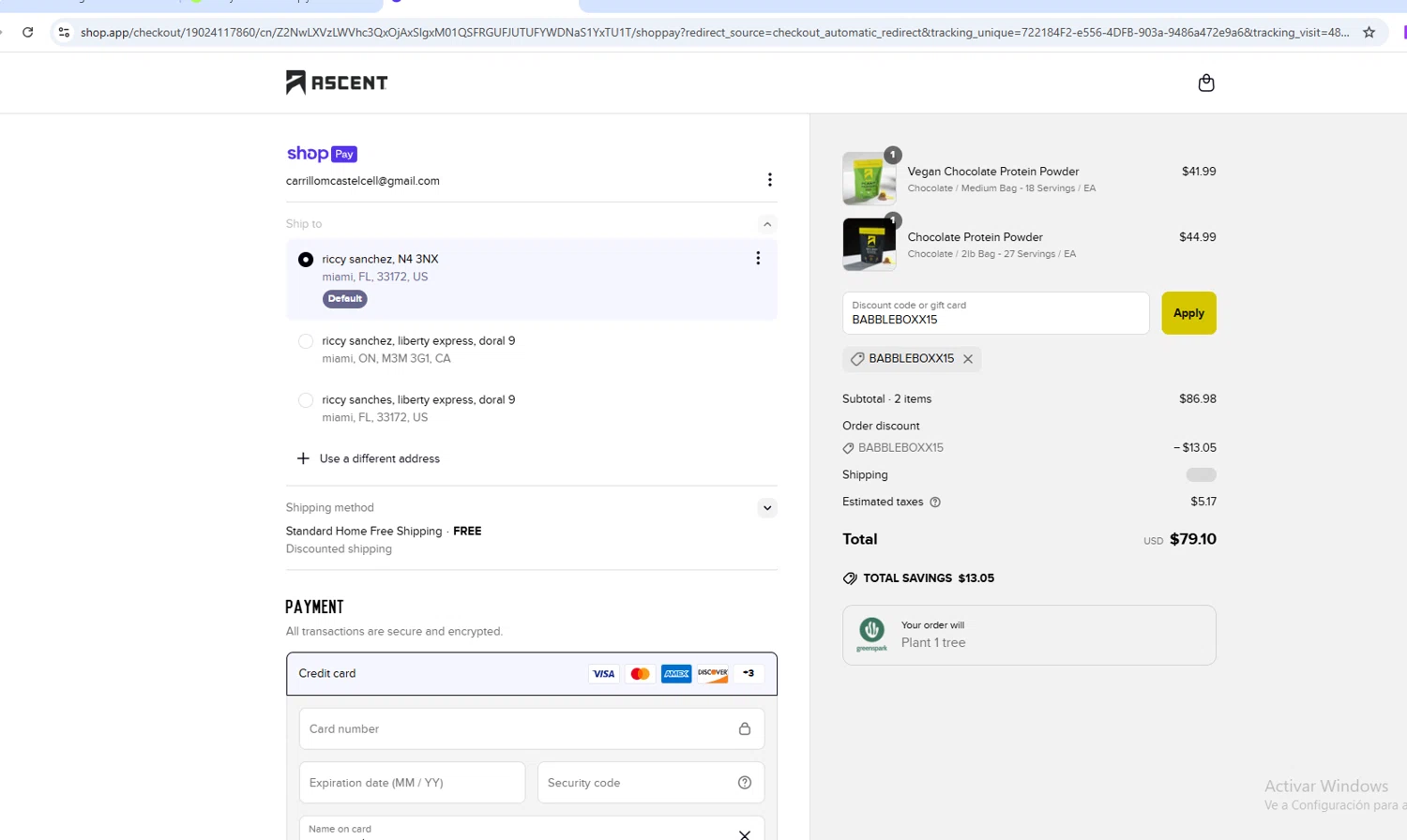
Task: Click the total savings tag icon
Action: point(850,578)
